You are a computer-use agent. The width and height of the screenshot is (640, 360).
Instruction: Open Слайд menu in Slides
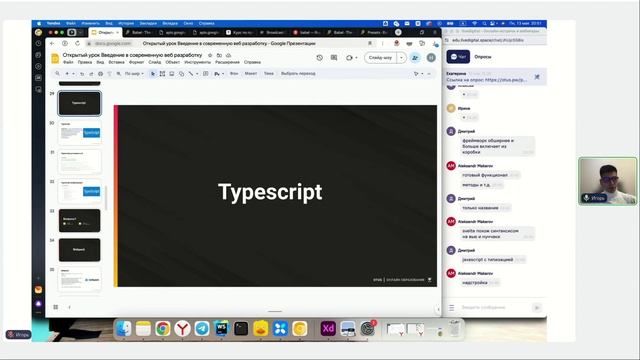[155, 62]
